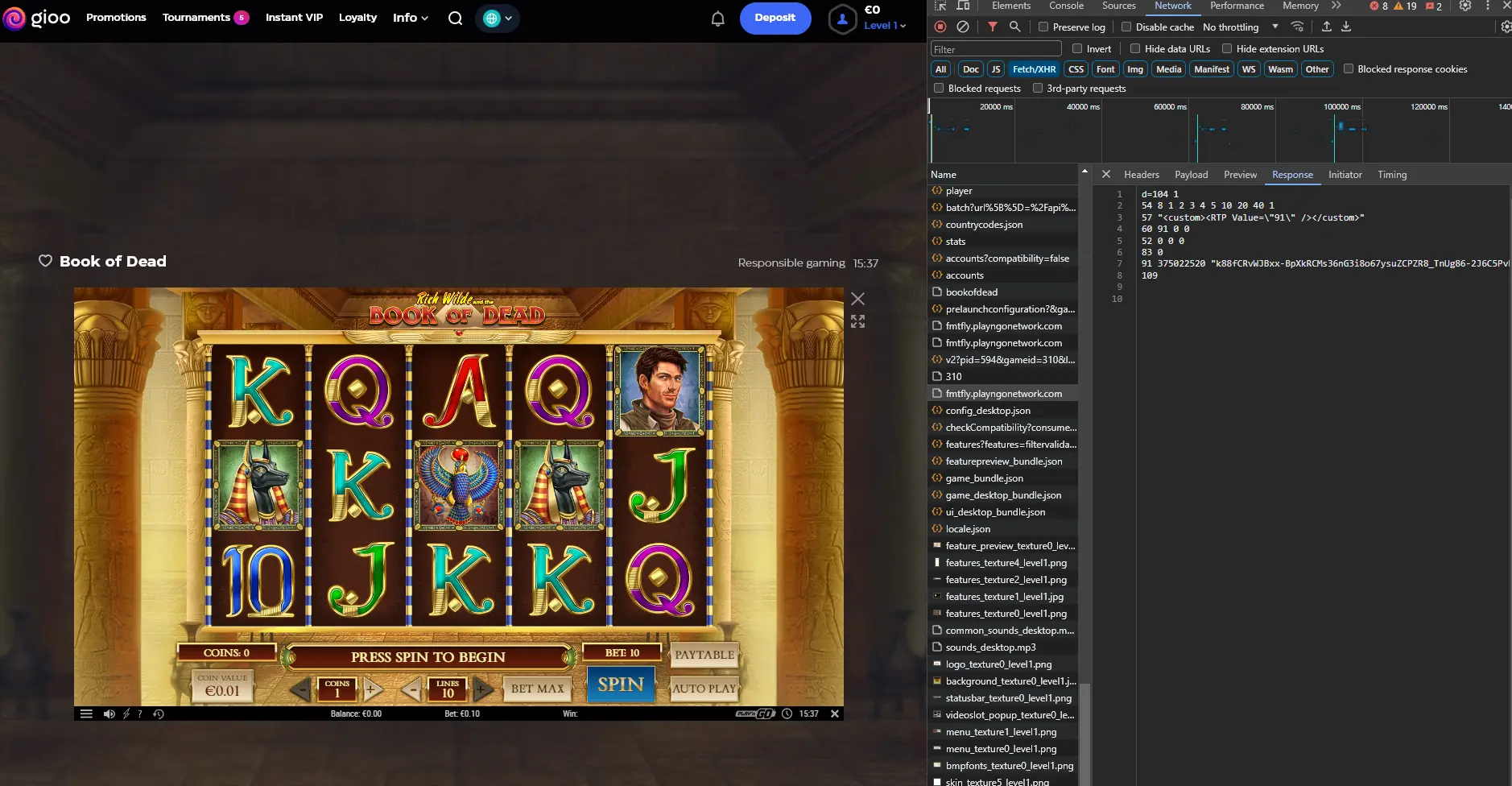Check Hide data URLs
1512x786 pixels.
pos(1135,48)
